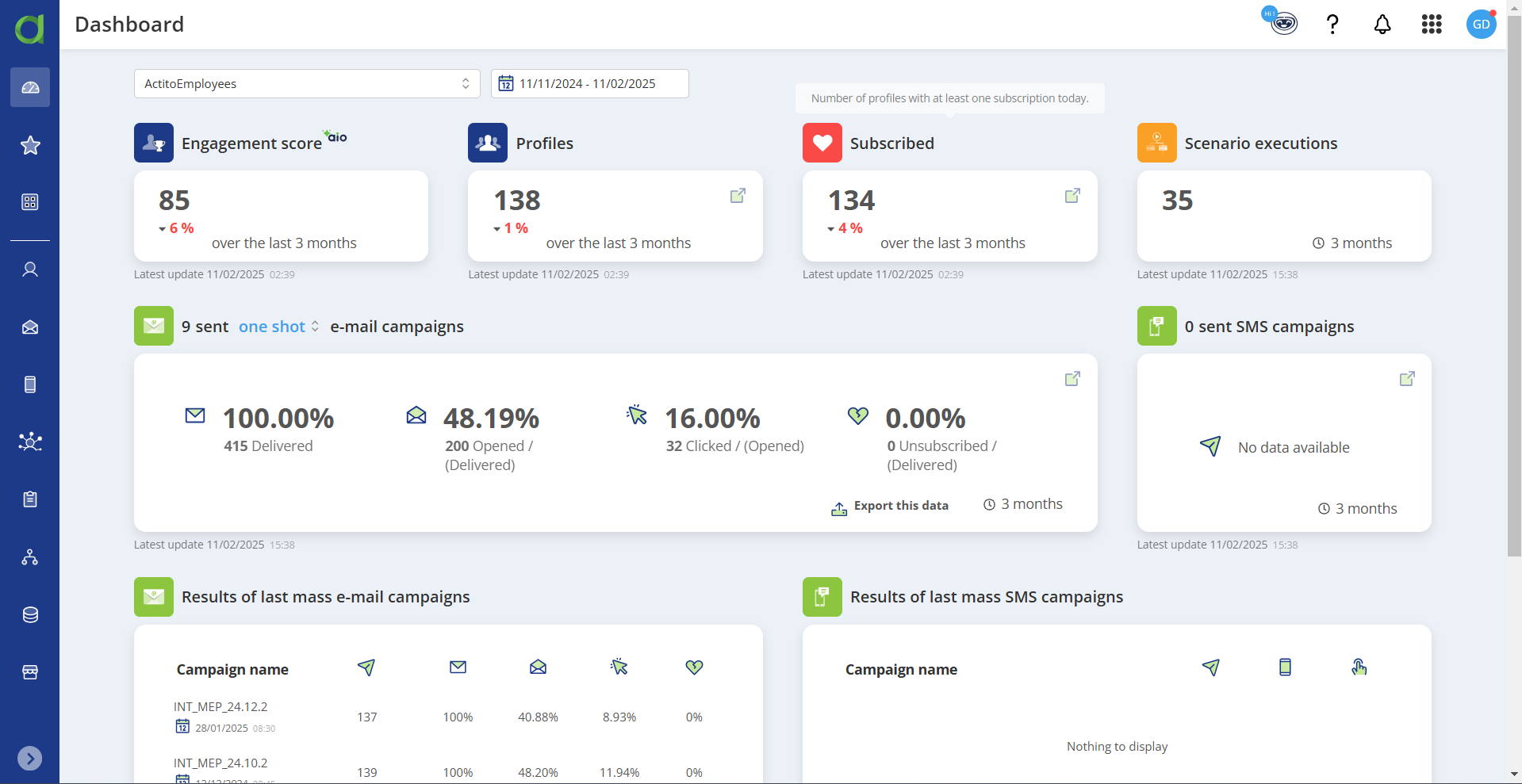
Task: Open Profiles card external link icon
Action: pyautogui.click(x=738, y=196)
